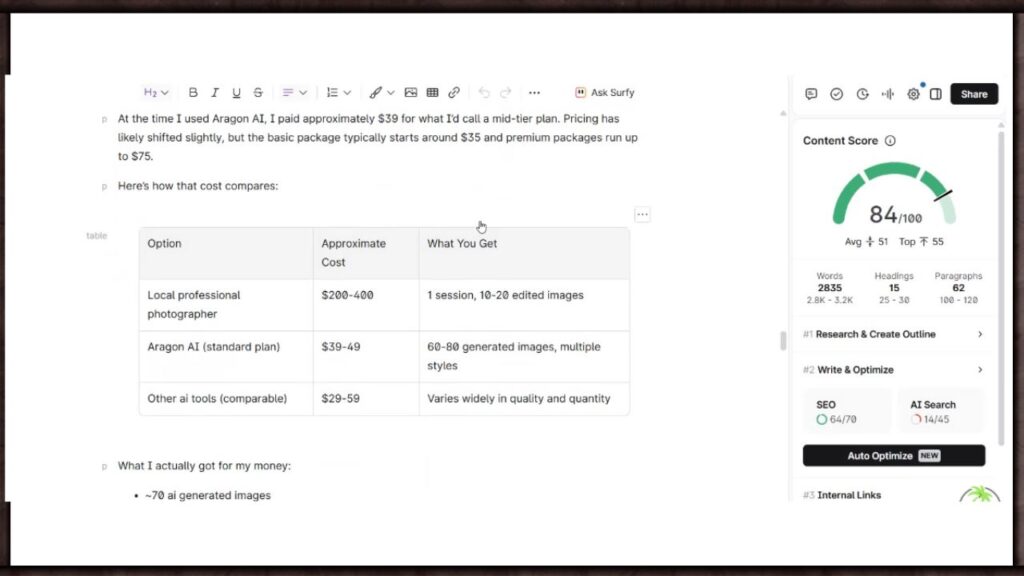Open the H2 heading style dropdown
This screenshot has height=576, width=1024.
(x=156, y=93)
